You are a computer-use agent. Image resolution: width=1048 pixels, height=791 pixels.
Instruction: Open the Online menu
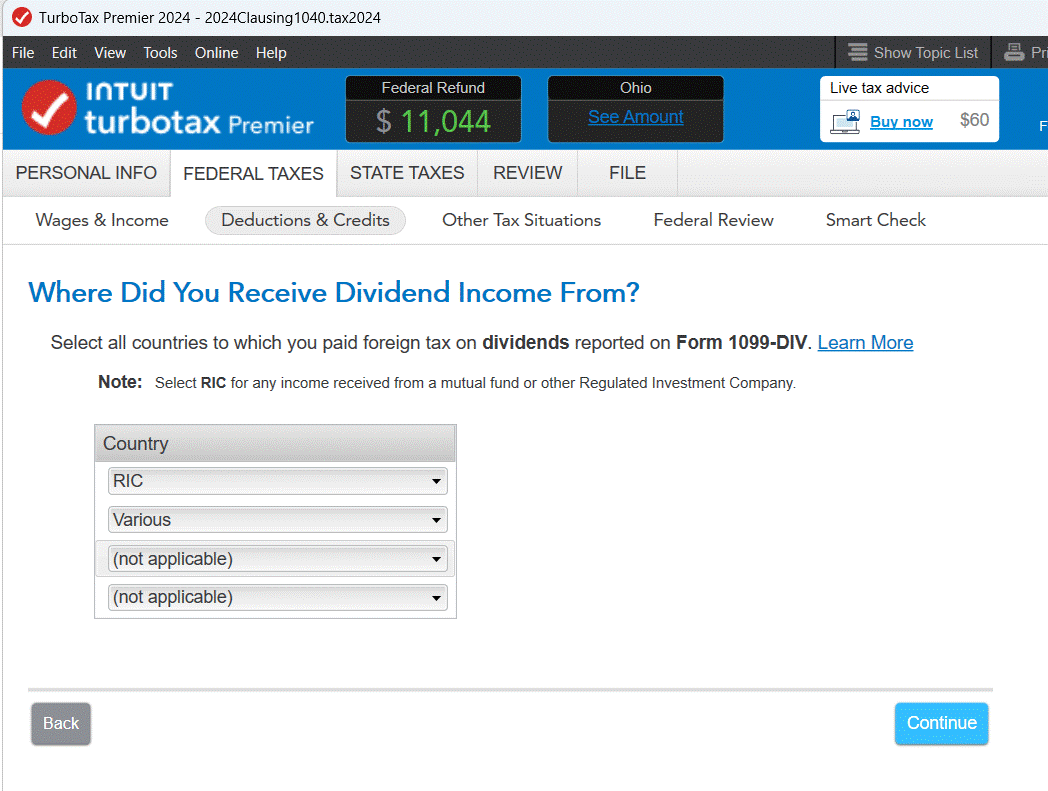click(x=217, y=53)
